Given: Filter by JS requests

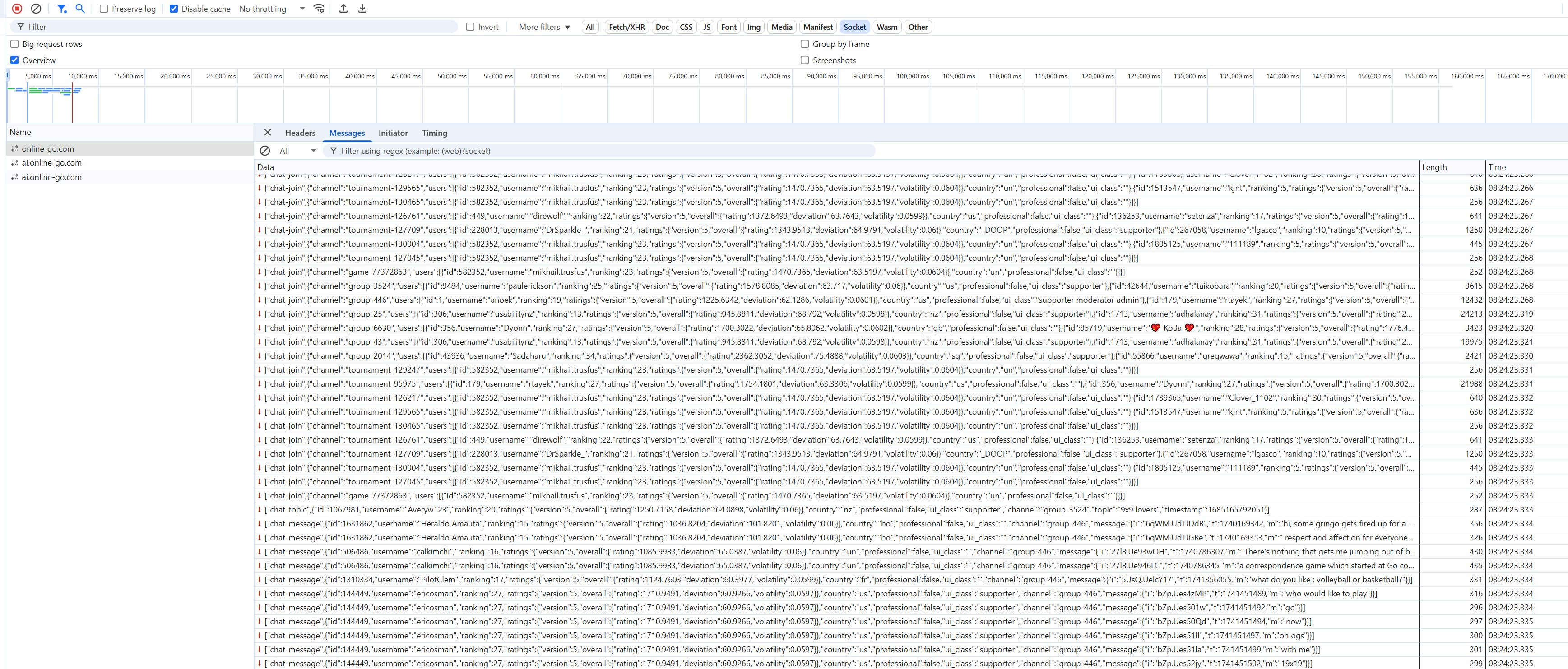Looking at the screenshot, I should coord(707,27).
